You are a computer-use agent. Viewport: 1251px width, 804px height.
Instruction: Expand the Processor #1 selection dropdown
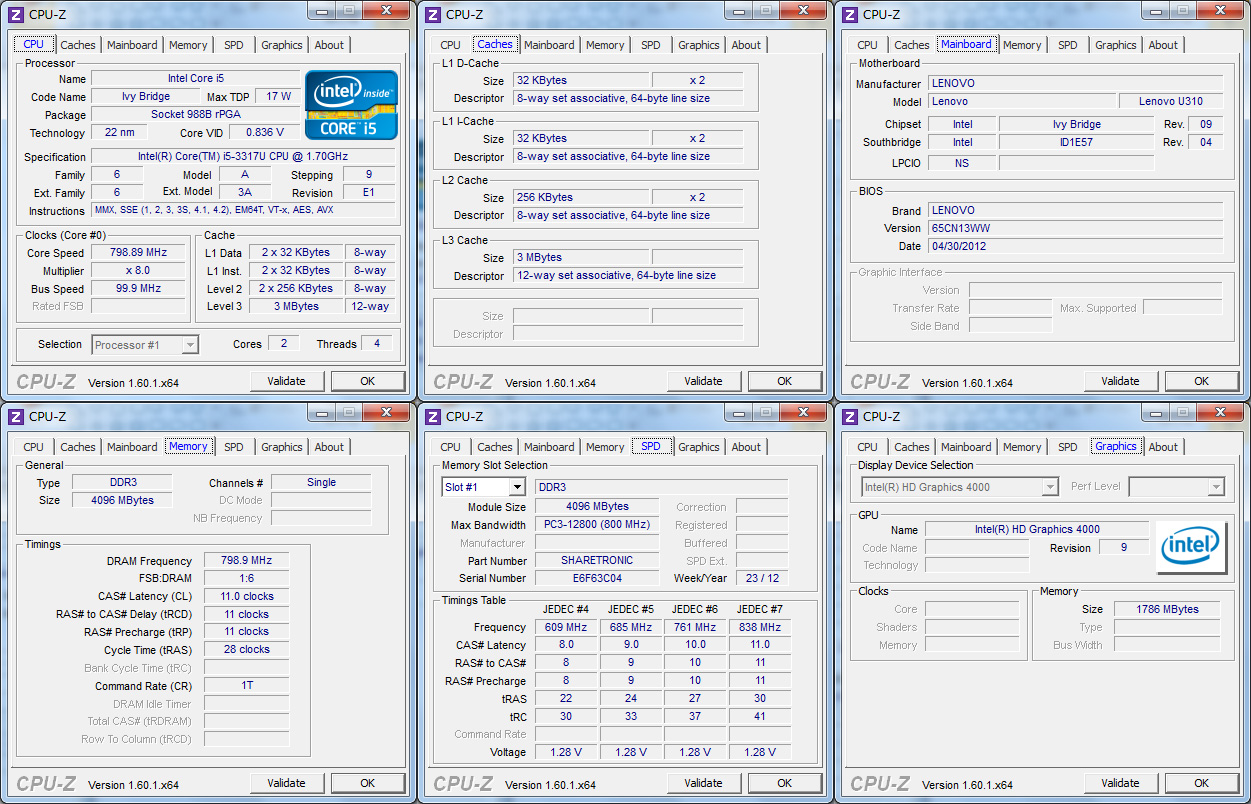tap(189, 345)
